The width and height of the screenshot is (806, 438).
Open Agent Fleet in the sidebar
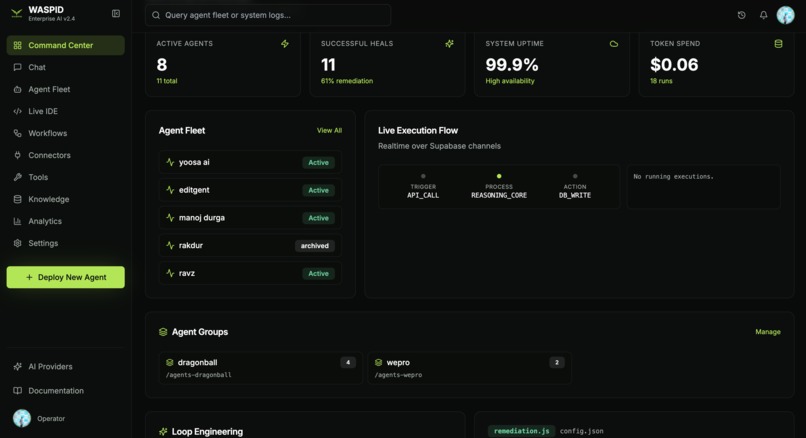pos(66,89)
